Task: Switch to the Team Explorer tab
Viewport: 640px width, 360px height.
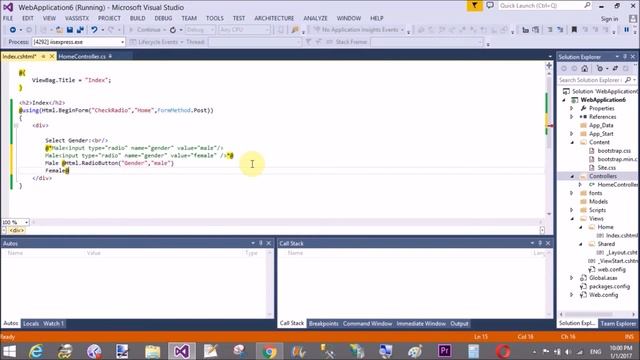Action: pos(618,324)
